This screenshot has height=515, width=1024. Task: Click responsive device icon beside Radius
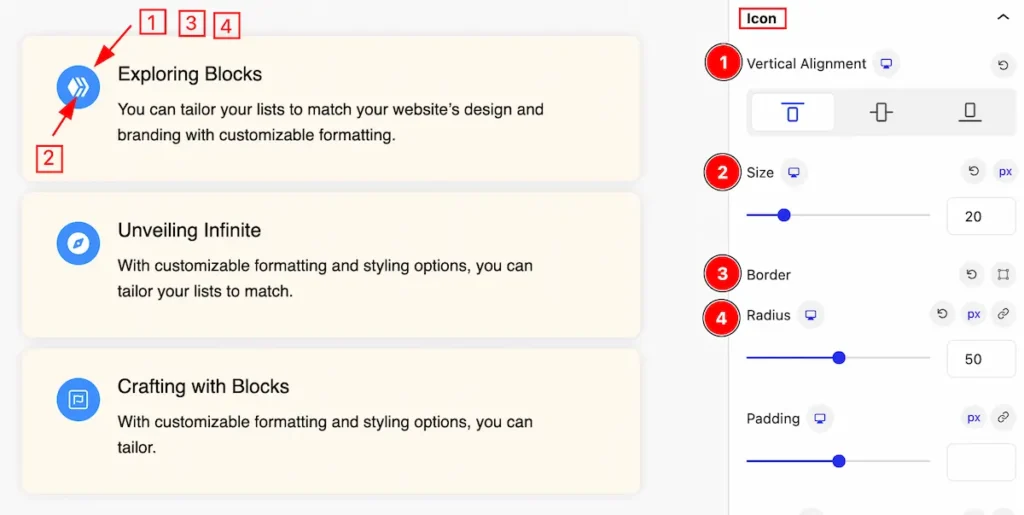[810, 315]
